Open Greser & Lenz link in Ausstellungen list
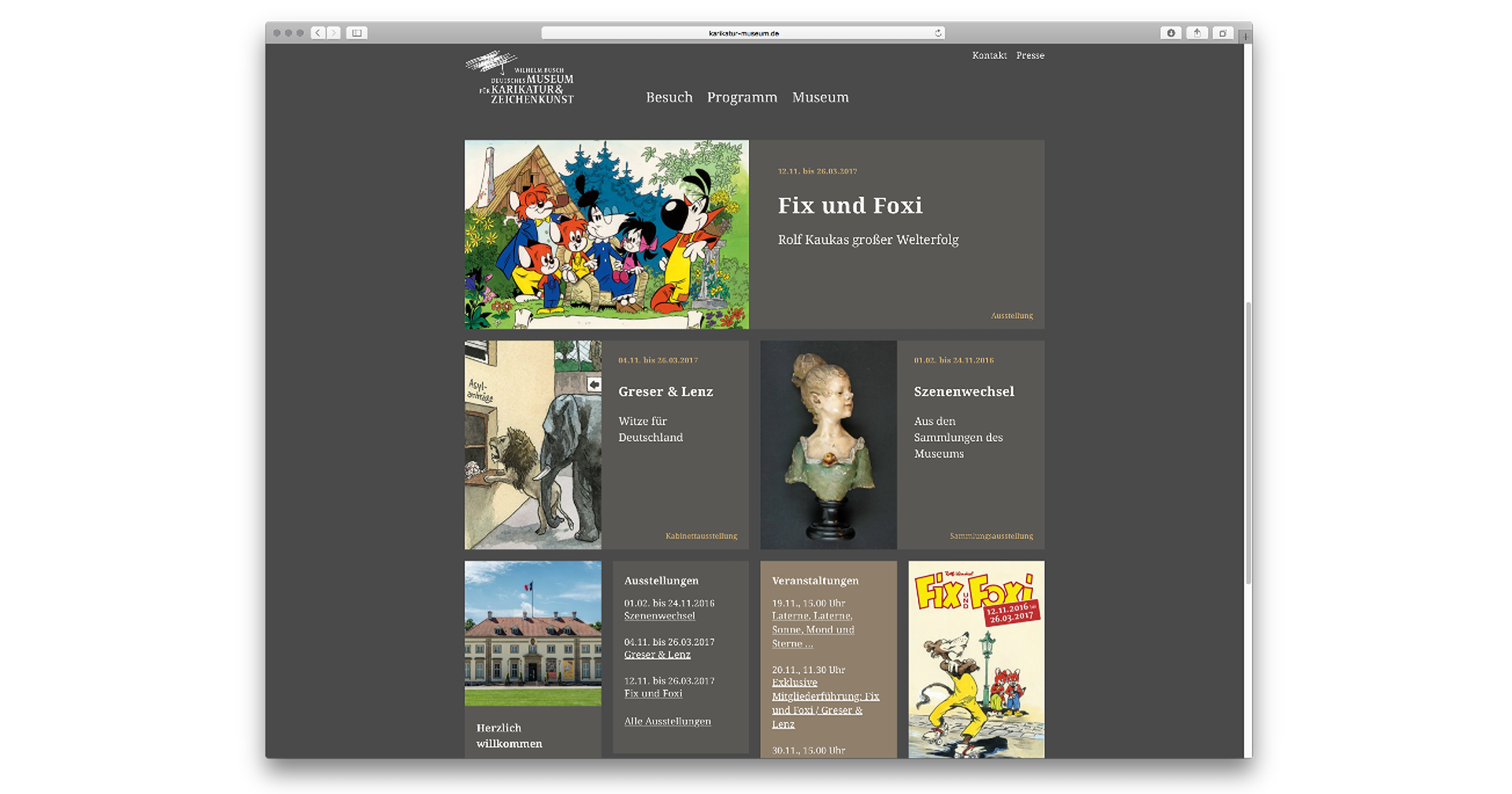This screenshot has width=1512, height=794. (657, 655)
